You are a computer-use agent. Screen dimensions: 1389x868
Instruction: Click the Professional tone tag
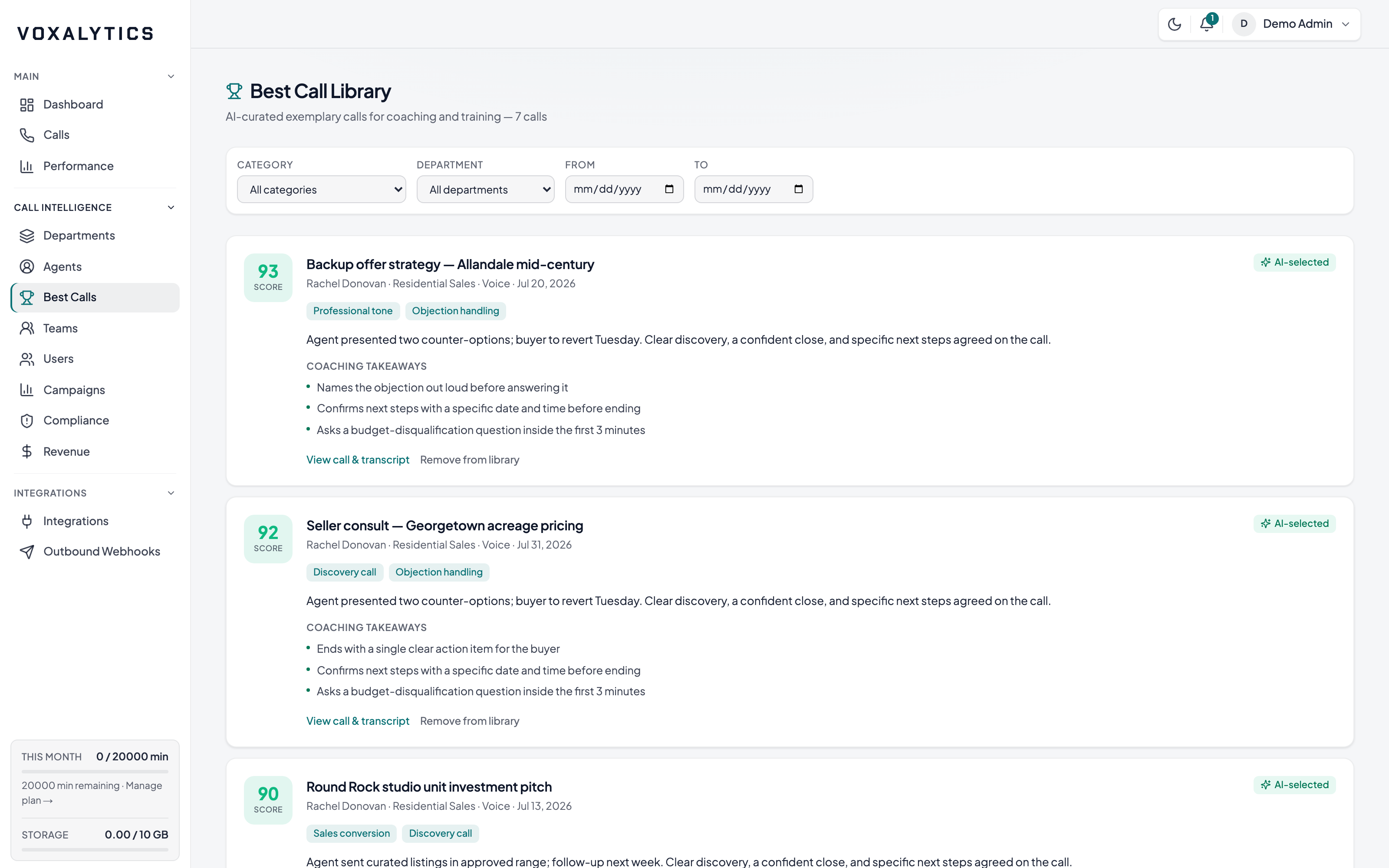[x=352, y=311]
